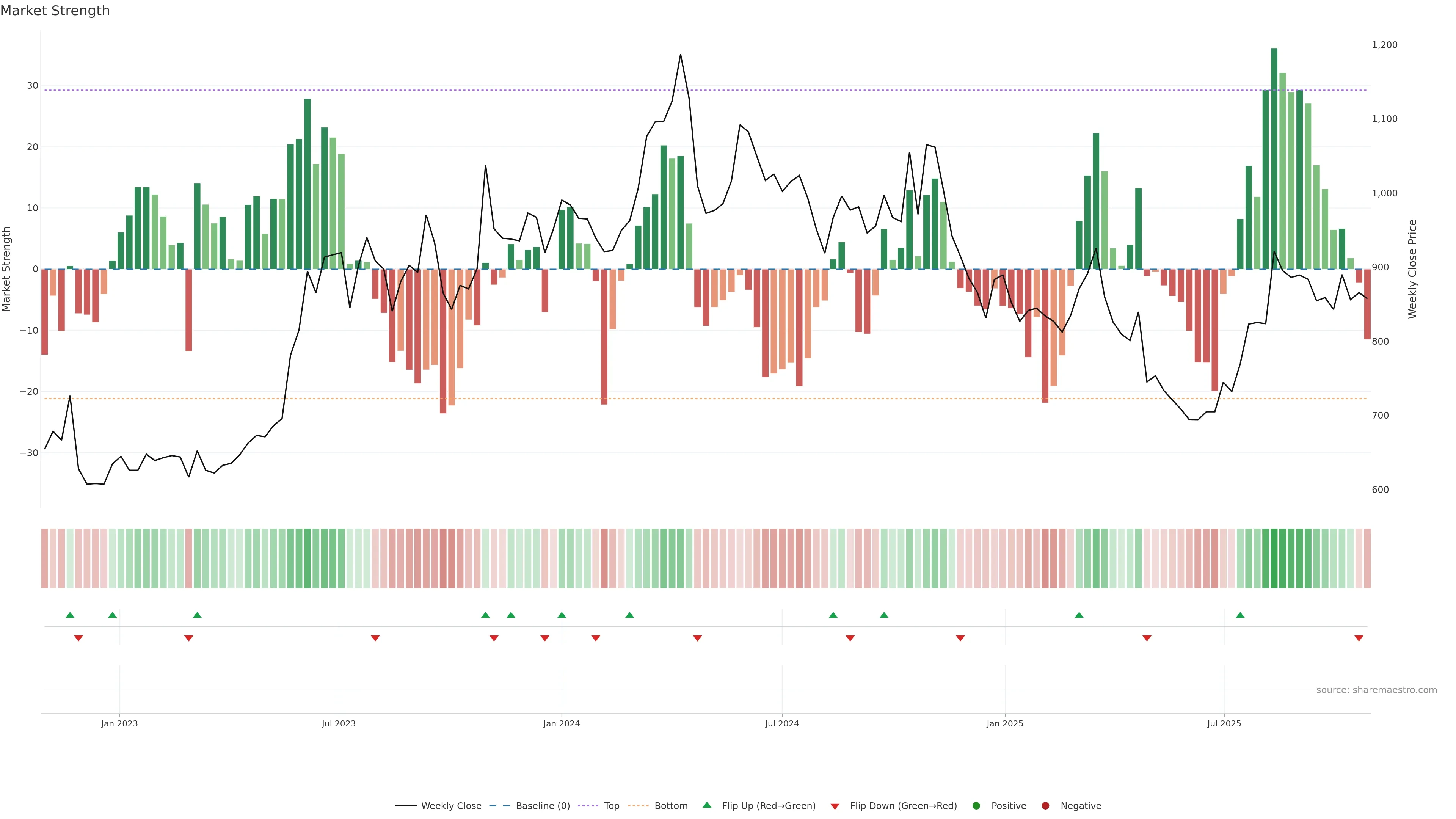Click the red flip-down marker just after Jul 2023

click(x=375, y=638)
